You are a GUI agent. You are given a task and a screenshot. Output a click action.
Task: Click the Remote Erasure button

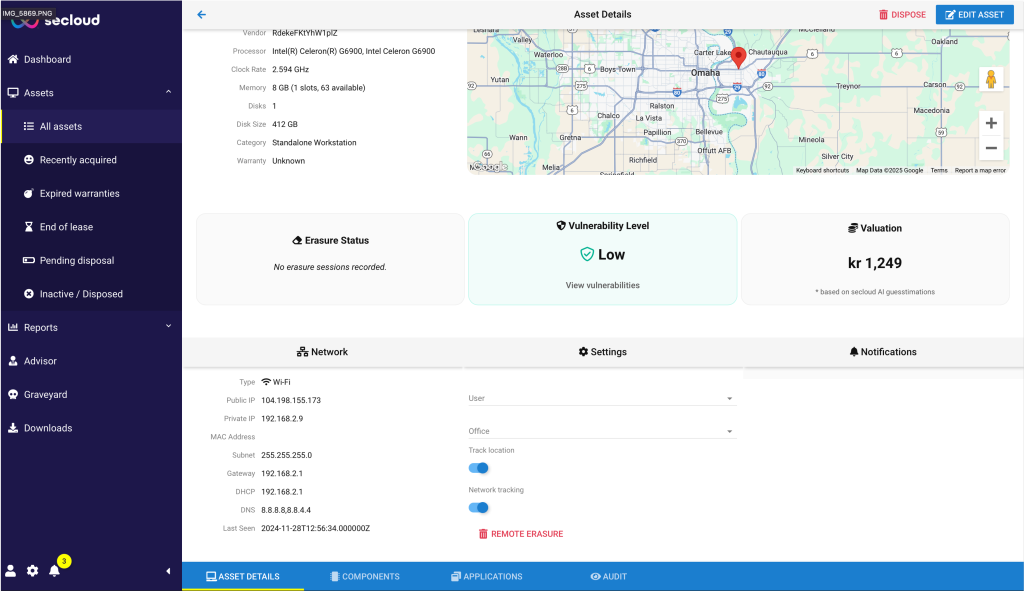click(520, 534)
